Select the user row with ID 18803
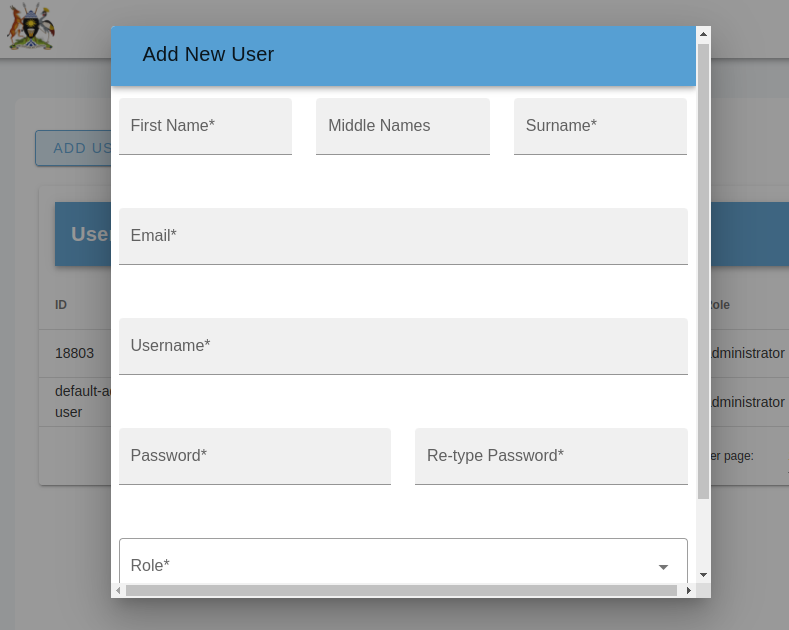The width and height of the screenshot is (789, 630). coord(75,353)
